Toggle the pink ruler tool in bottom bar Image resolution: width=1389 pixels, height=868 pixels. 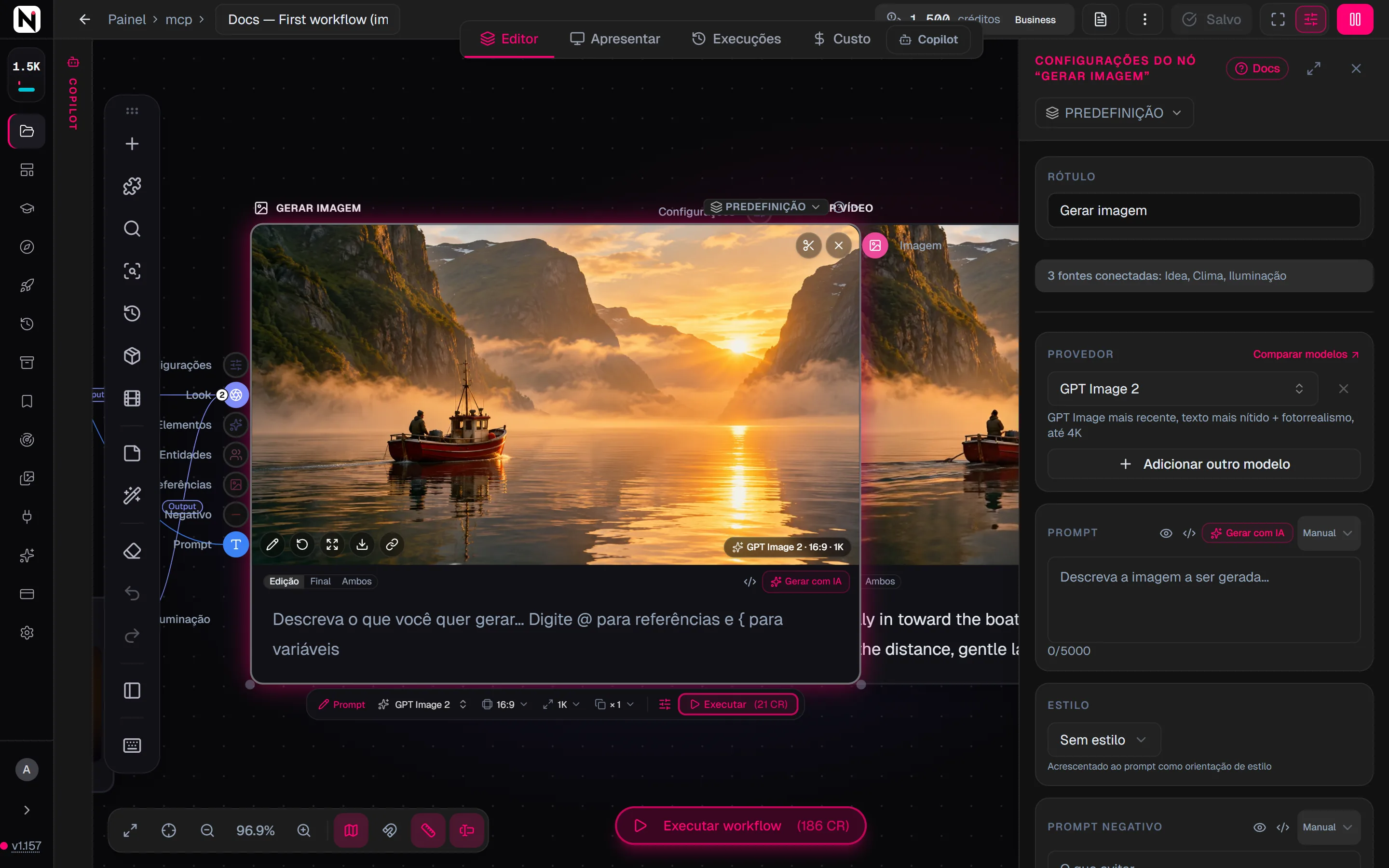(428, 830)
